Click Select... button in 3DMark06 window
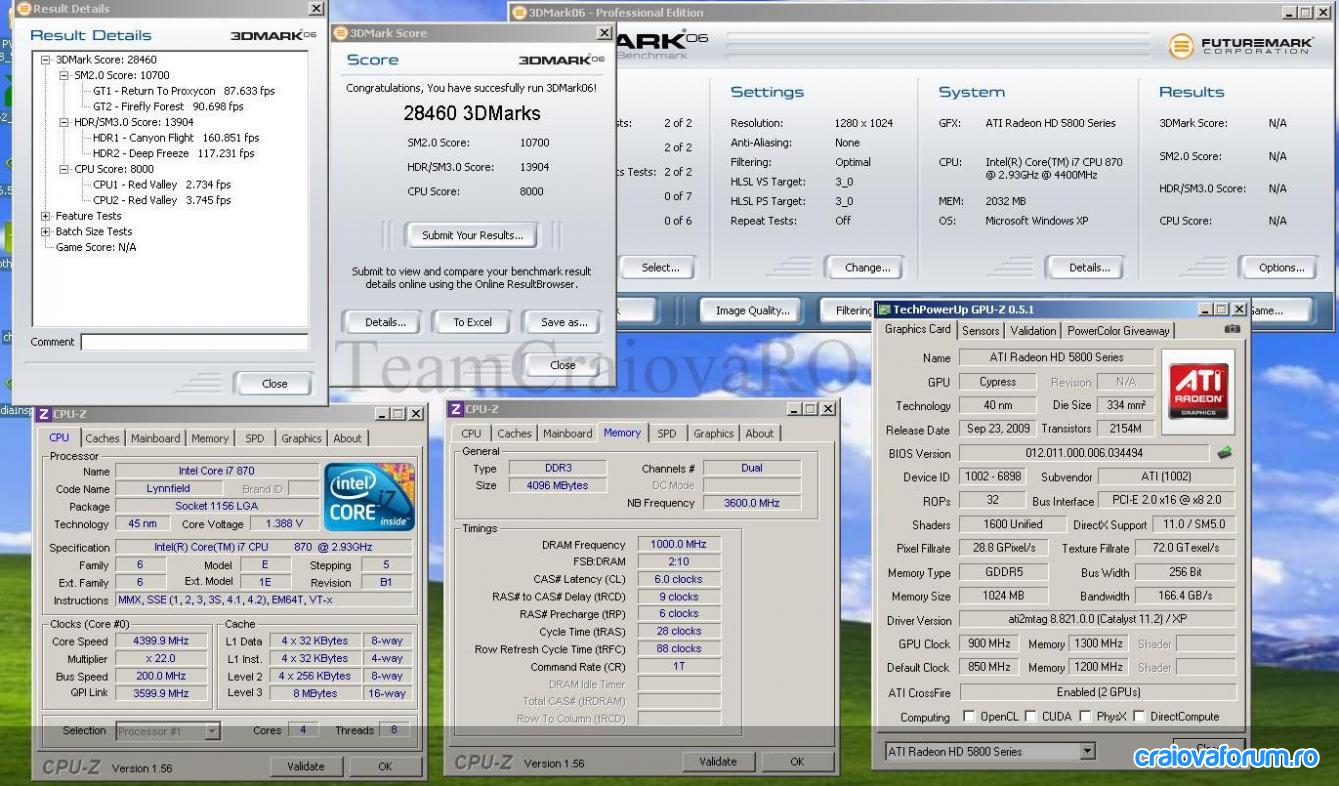Screen dimensions: 1339x786 point(660,267)
